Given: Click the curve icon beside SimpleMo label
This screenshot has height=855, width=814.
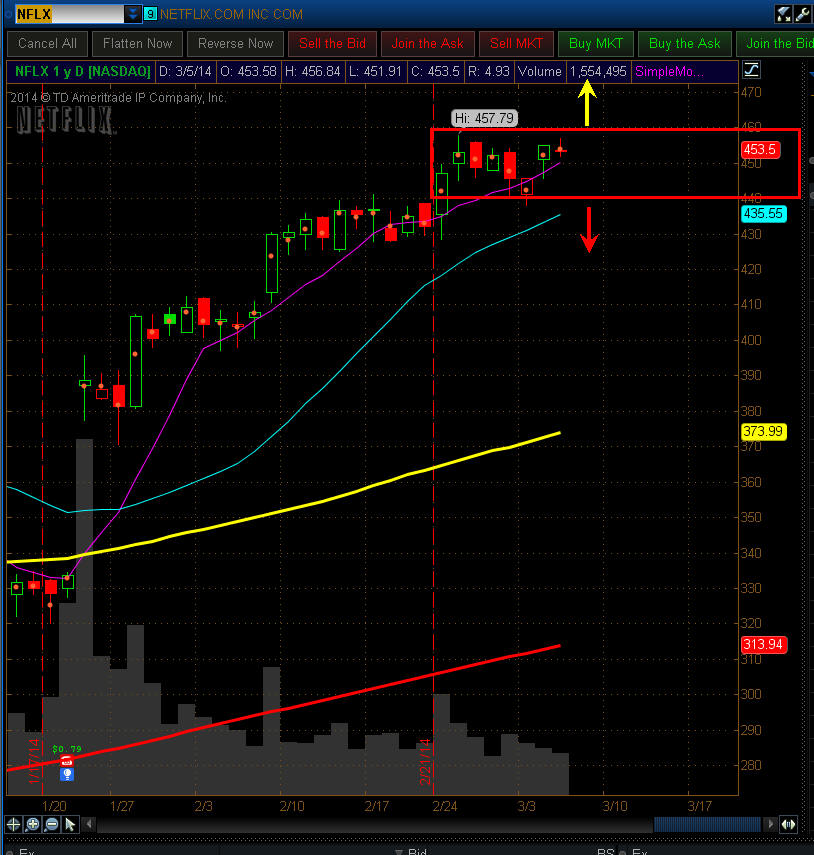Looking at the screenshot, I should pyautogui.click(x=751, y=70).
